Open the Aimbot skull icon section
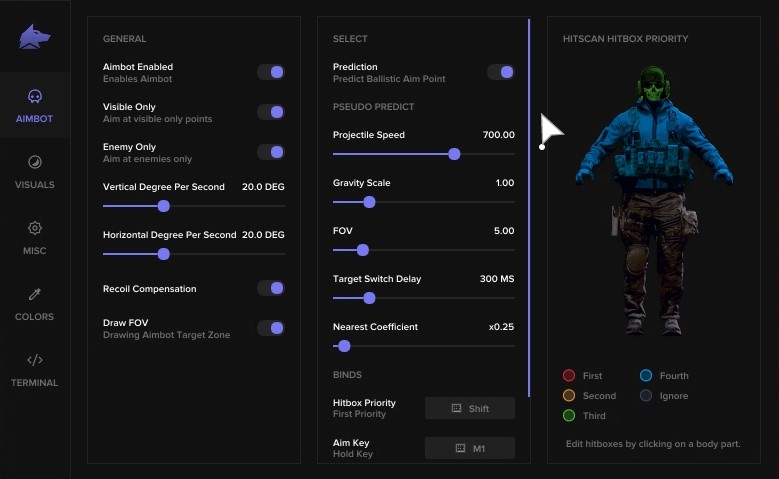This screenshot has height=479, width=779. pos(35,97)
